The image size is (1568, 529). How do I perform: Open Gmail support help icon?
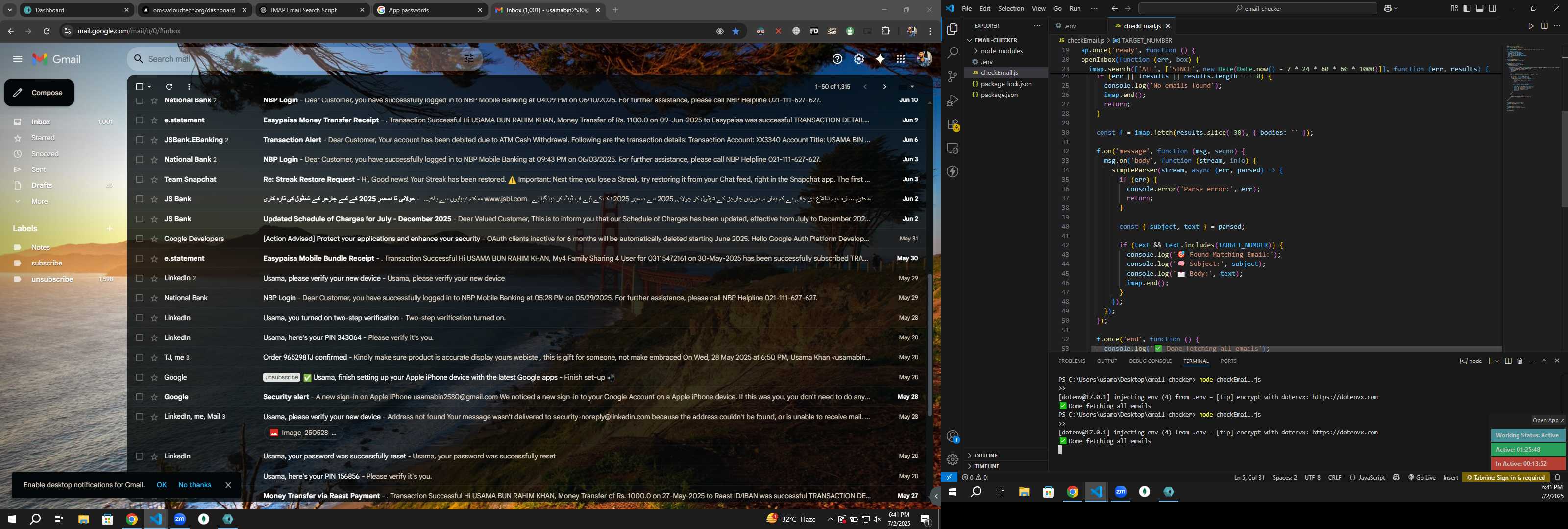pos(837,59)
